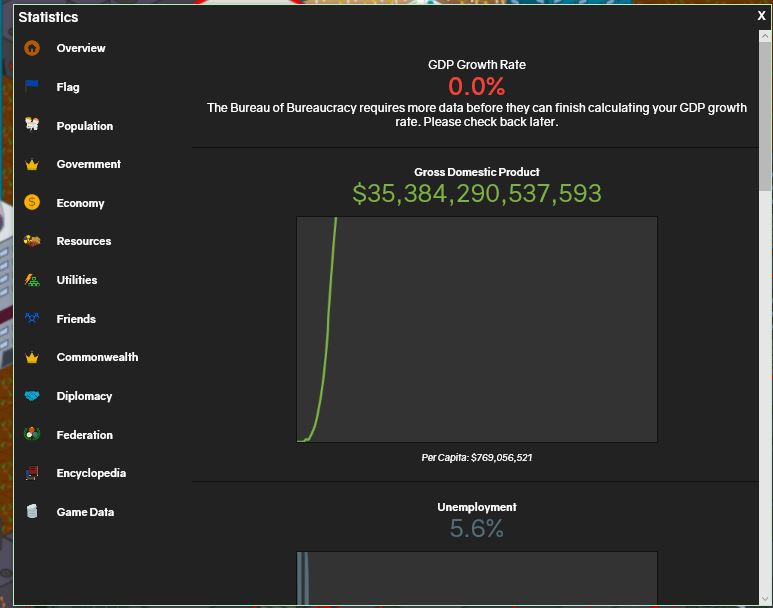Click the Unemployment graph
The image size is (773, 608).
[477, 578]
